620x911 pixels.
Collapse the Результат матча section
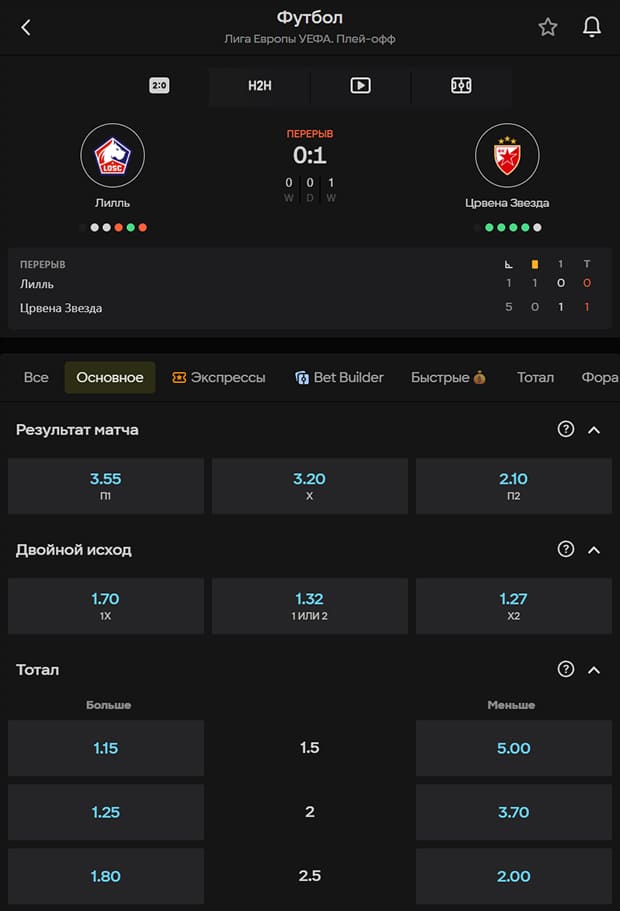594,430
